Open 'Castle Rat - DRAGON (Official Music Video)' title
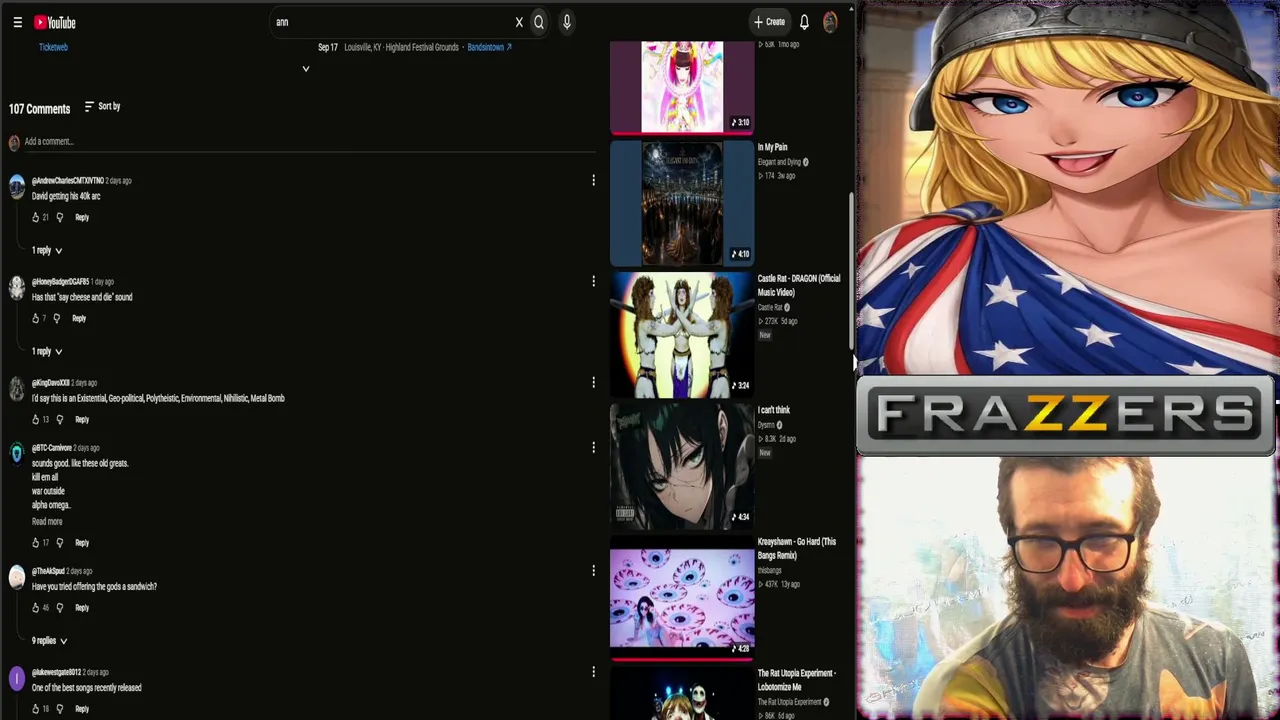1280x720 pixels. [x=799, y=285]
